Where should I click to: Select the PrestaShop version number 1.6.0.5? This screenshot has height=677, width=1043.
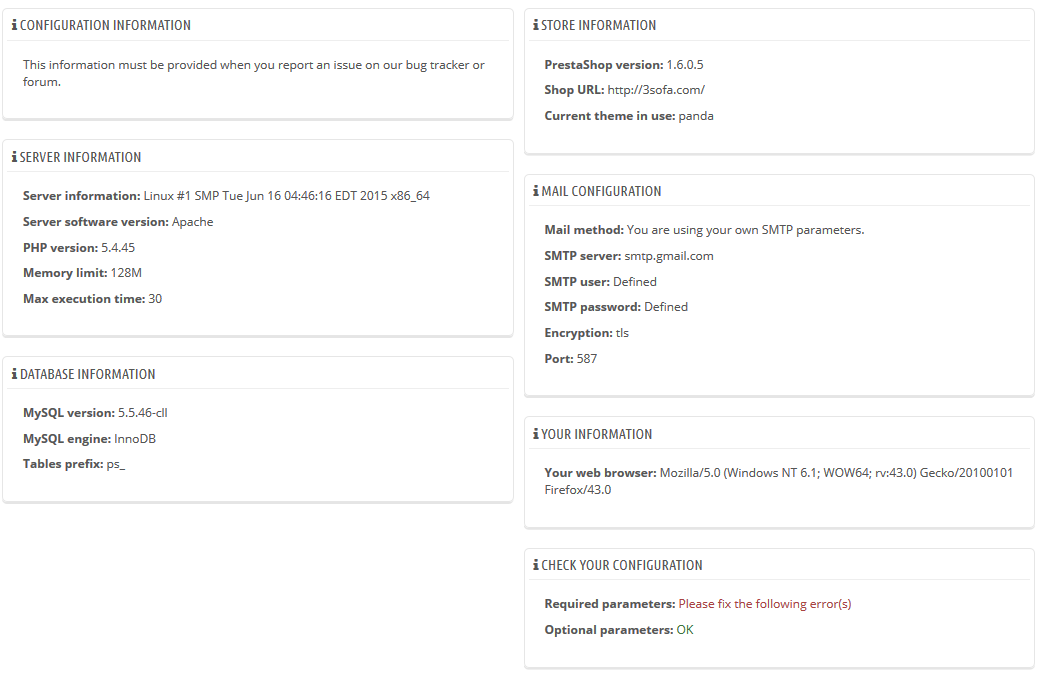pyautogui.click(x=685, y=65)
